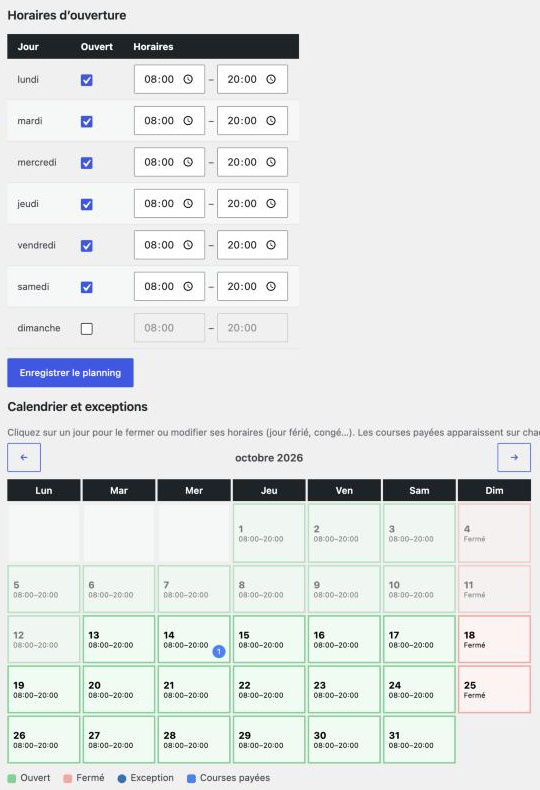Click the Calendrier et exceptions heading

[x=78, y=407]
